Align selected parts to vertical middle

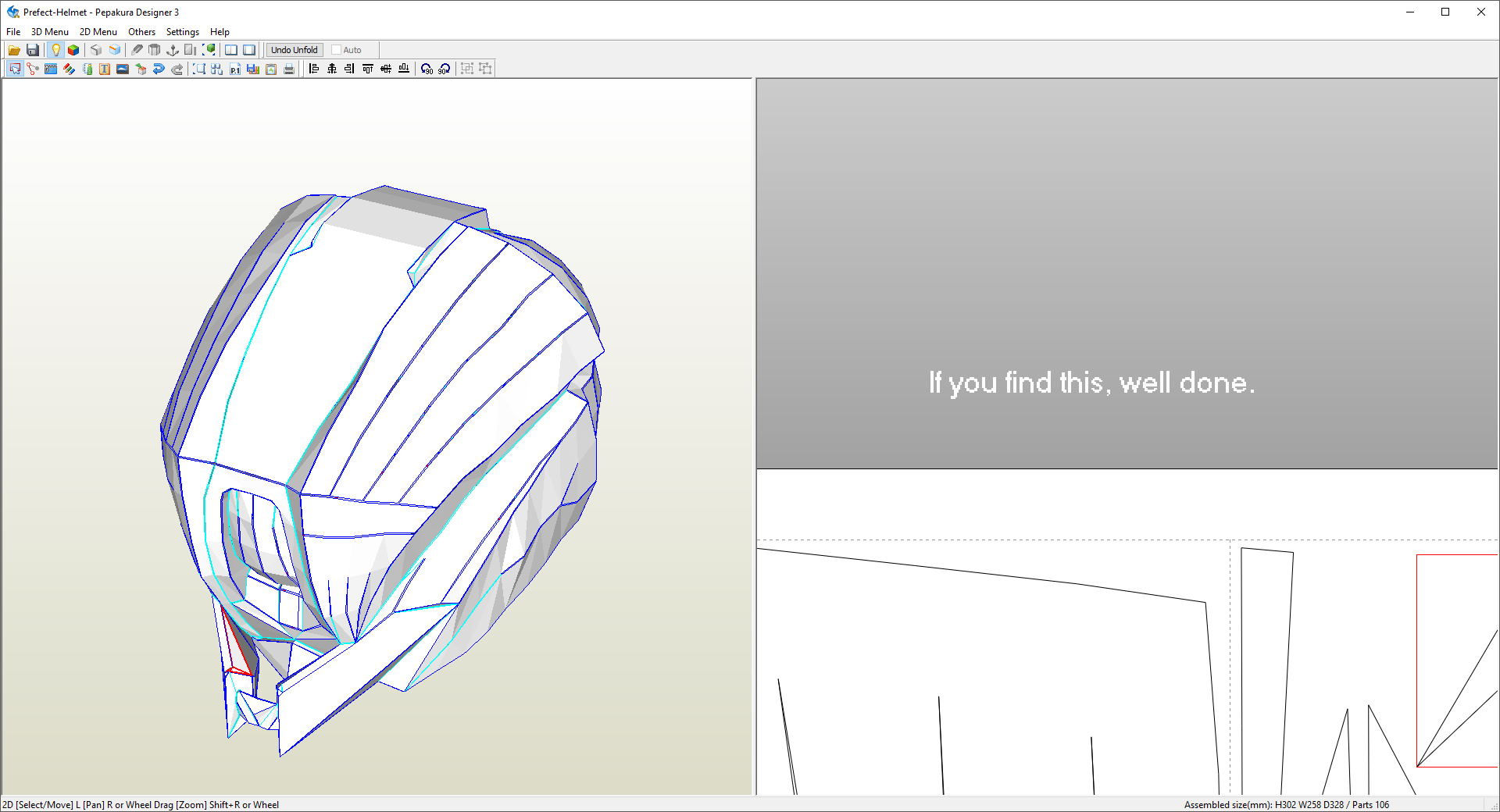pyautogui.click(x=386, y=69)
